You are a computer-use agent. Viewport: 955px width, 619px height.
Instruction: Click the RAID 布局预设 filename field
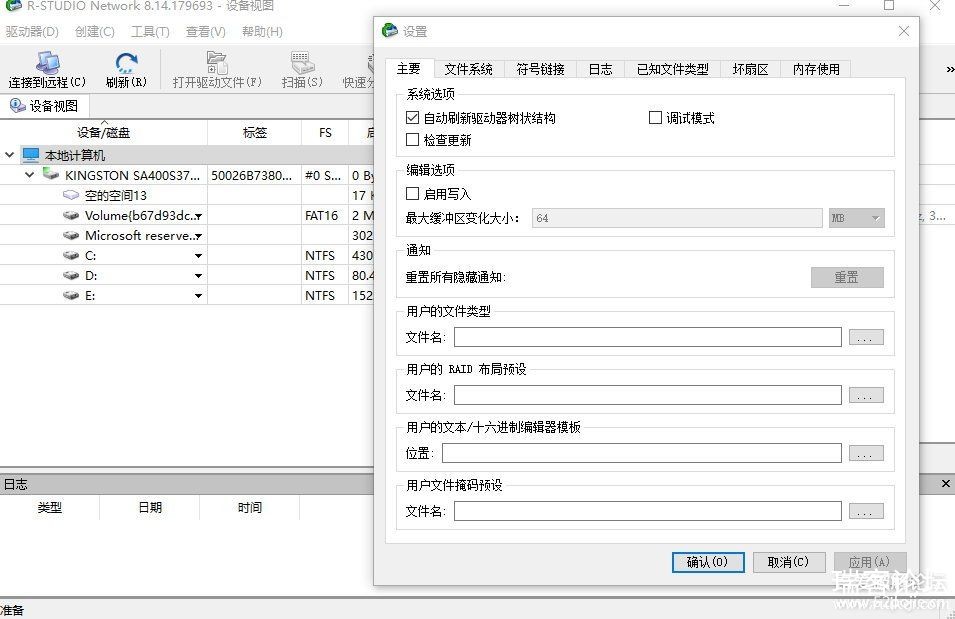click(x=648, y=395)
